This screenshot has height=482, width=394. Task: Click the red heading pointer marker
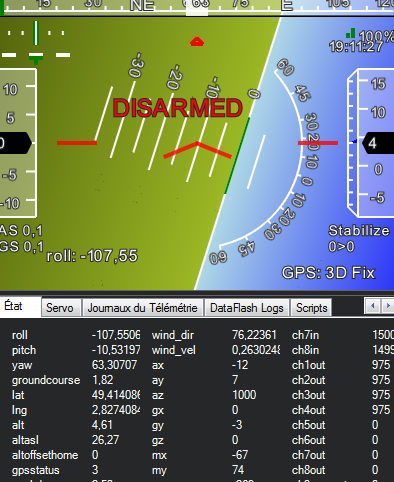197,42
